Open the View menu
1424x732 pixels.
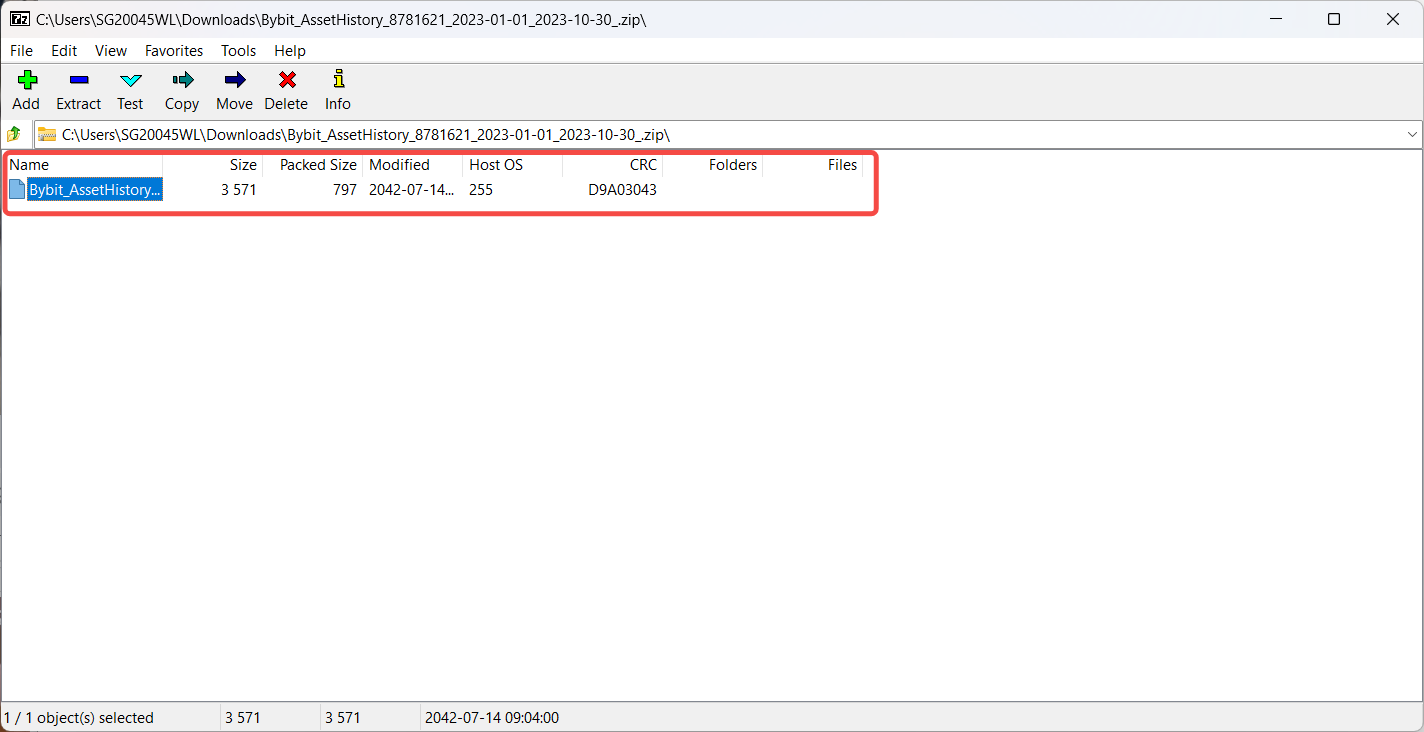click(111, 50)
